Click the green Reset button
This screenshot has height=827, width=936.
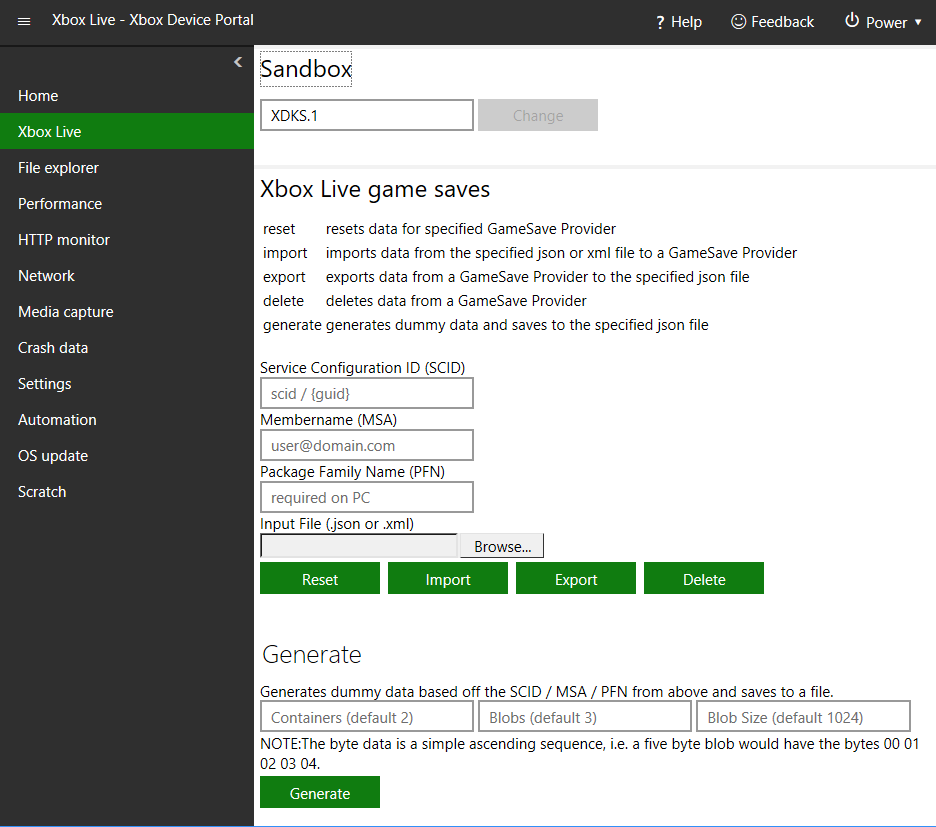coord(320,579)
